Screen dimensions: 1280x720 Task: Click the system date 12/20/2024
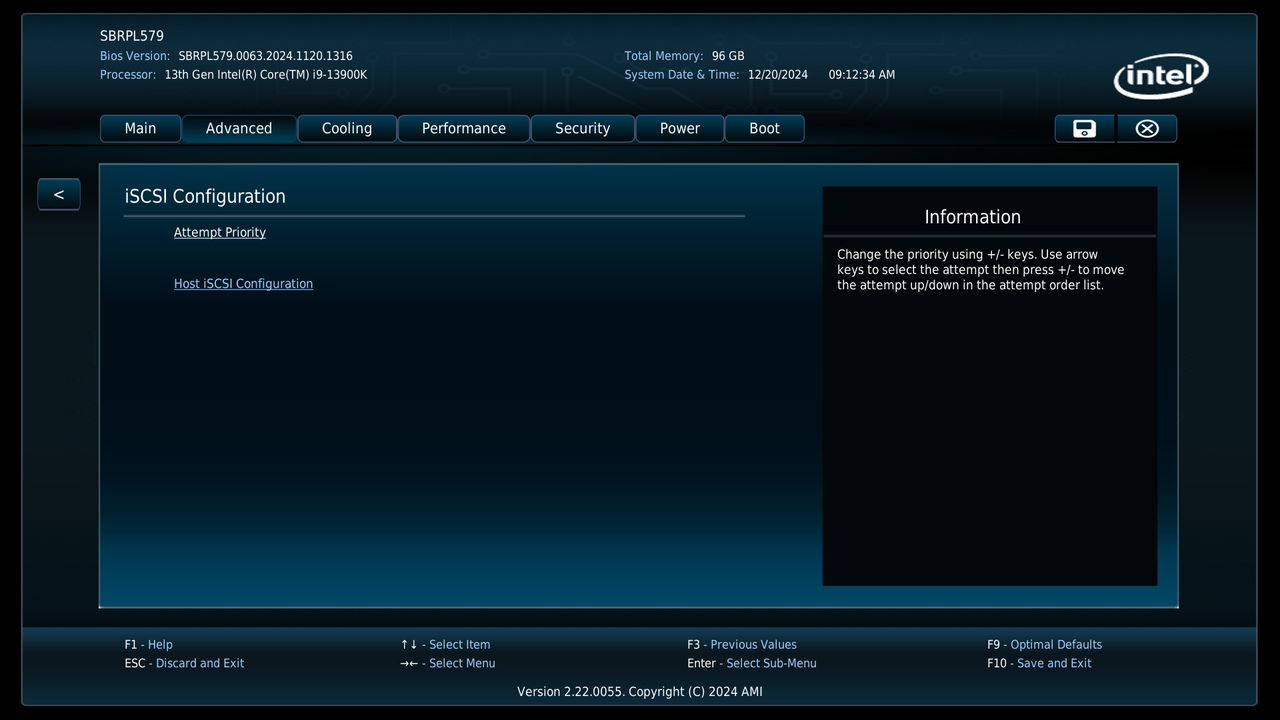click(778, 75)
